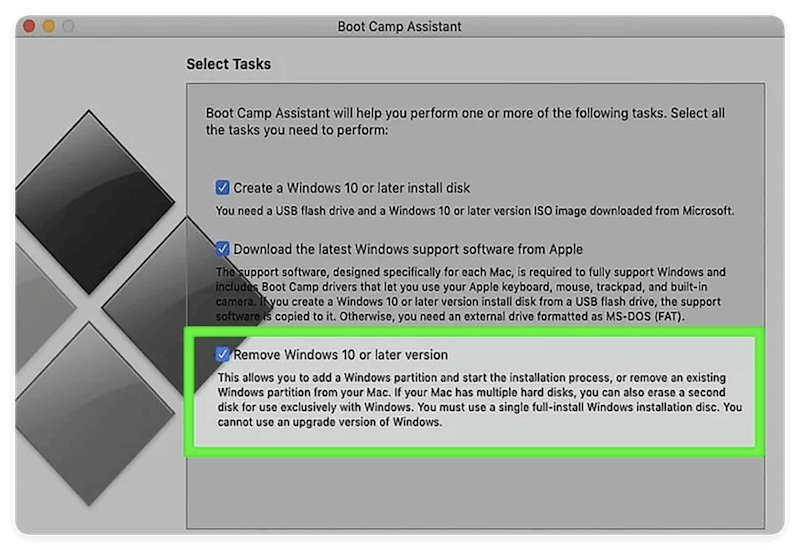Uncheck Create a Windows 10 install disk
800x550 pixels.
(222, 187)
